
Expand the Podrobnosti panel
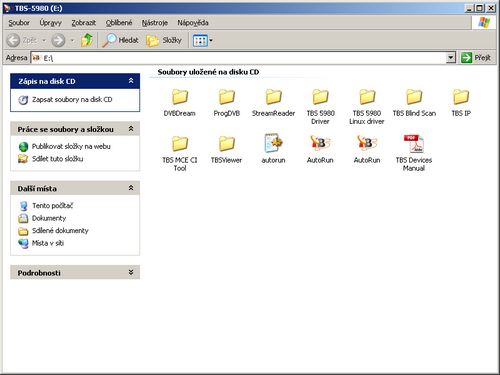(131, 272)
